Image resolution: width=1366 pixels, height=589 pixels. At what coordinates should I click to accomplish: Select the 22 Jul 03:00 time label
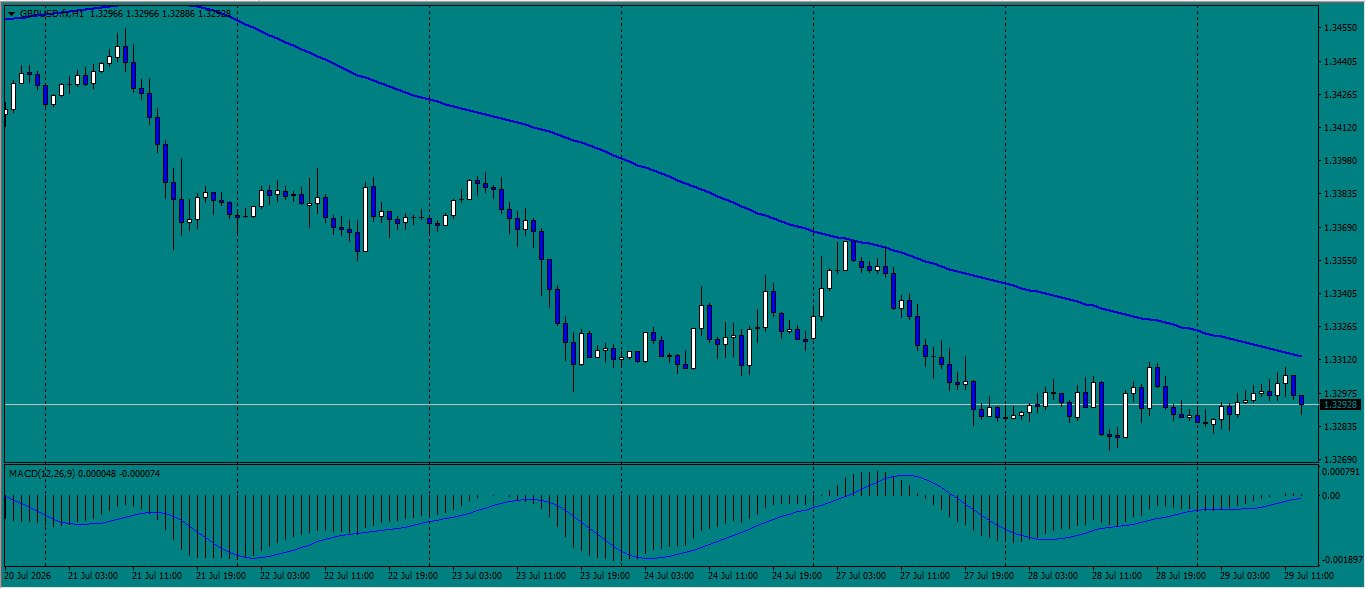[x=283, y=576]
